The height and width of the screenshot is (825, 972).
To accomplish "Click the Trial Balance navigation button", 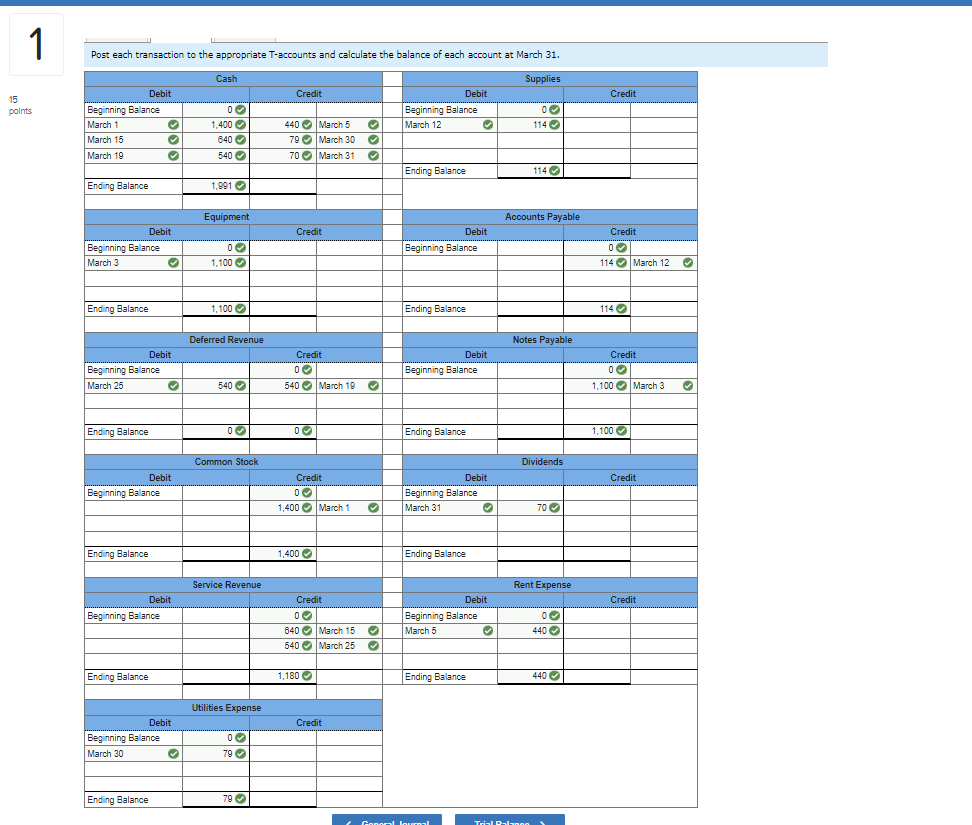I will pyautogui.click(x=510, y=820).
